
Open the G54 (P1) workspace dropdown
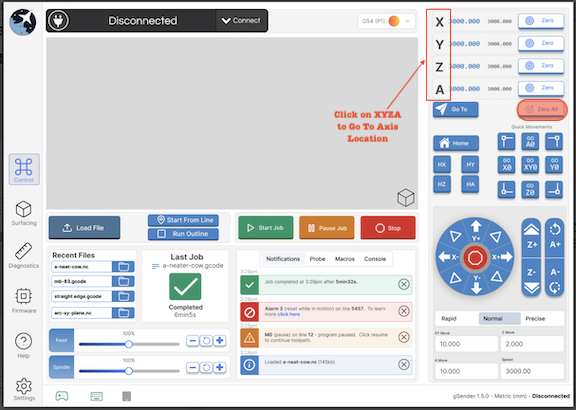point(386,21)
